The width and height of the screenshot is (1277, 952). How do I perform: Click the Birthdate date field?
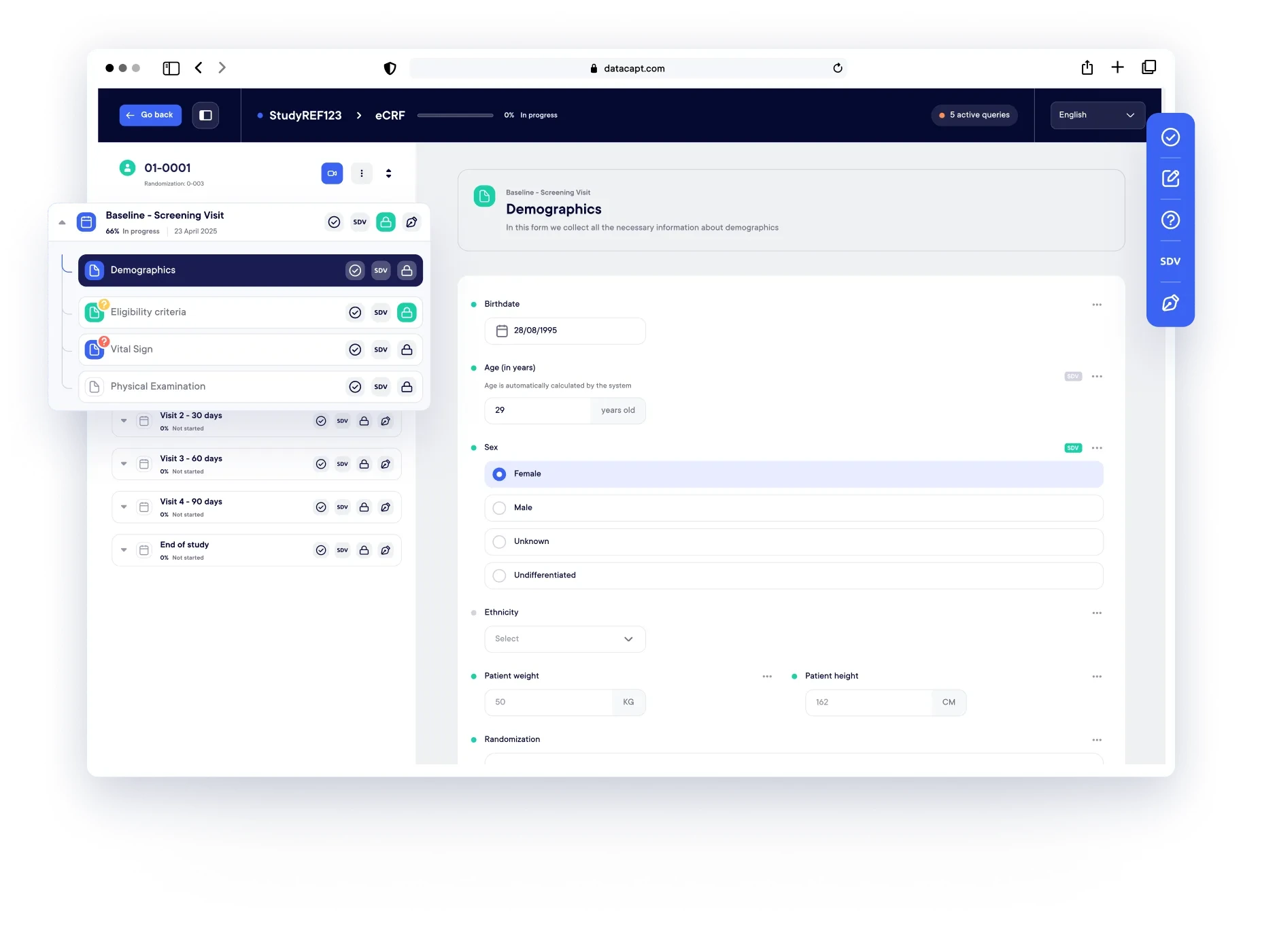click(x=565, y=331)
